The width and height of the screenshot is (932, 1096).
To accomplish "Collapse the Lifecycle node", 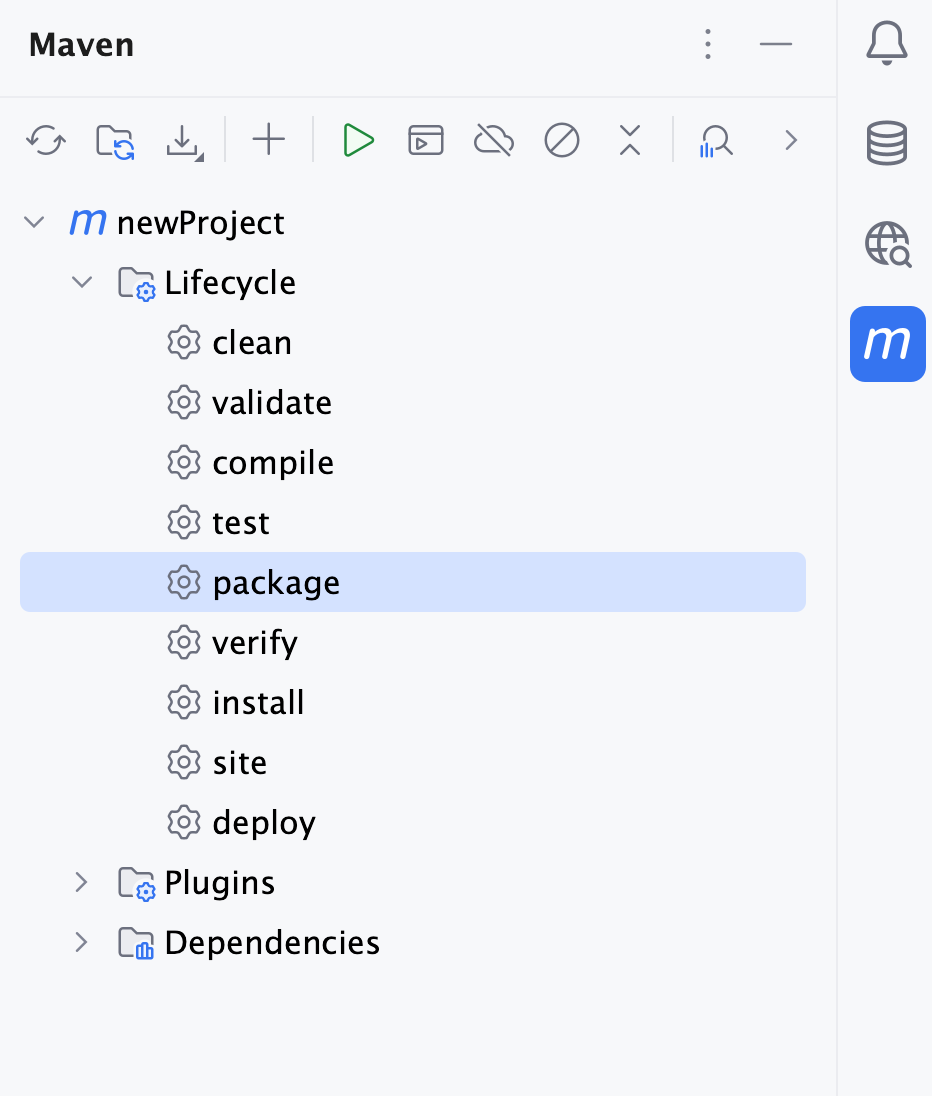I will pos(82,282).
